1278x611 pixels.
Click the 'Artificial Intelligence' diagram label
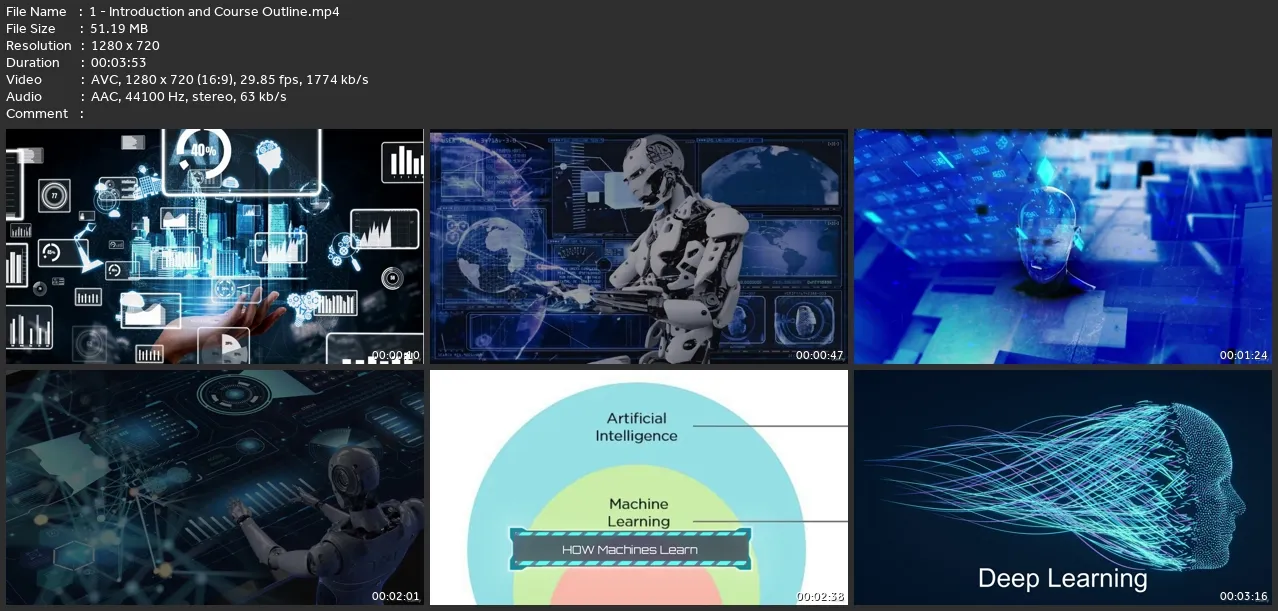tap(637, 427)
